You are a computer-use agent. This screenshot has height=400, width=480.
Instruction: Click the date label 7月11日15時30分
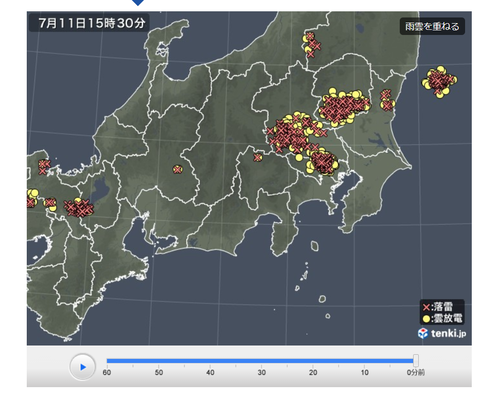[91, 23]
